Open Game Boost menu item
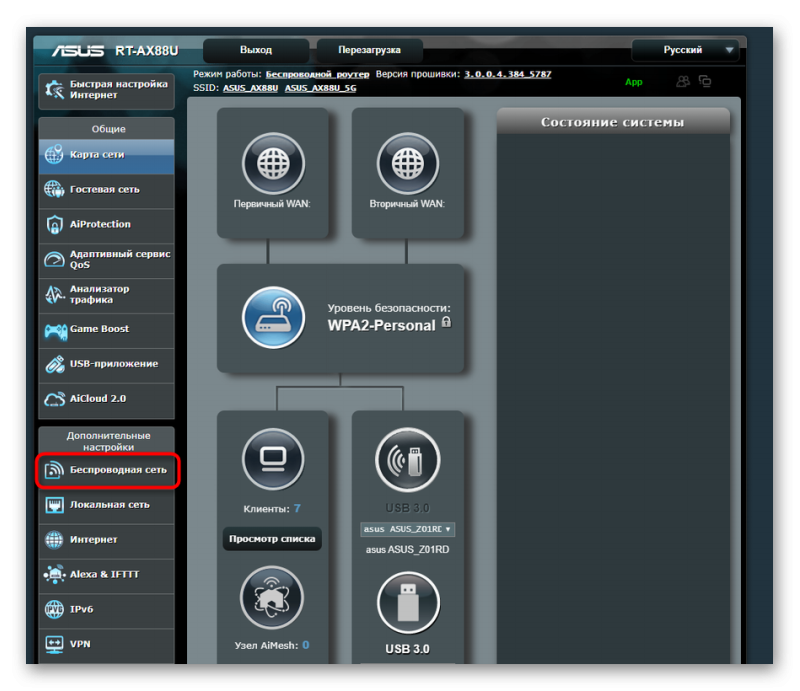 pyautogui.click(x=107, y=330)
